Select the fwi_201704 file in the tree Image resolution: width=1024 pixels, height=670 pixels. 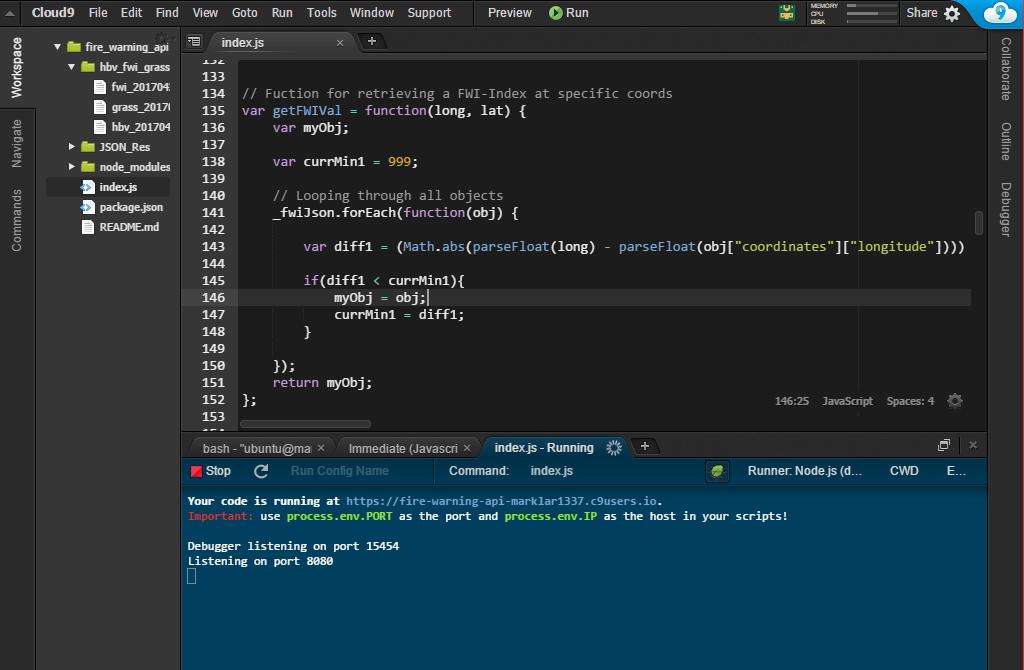point(131,87)
